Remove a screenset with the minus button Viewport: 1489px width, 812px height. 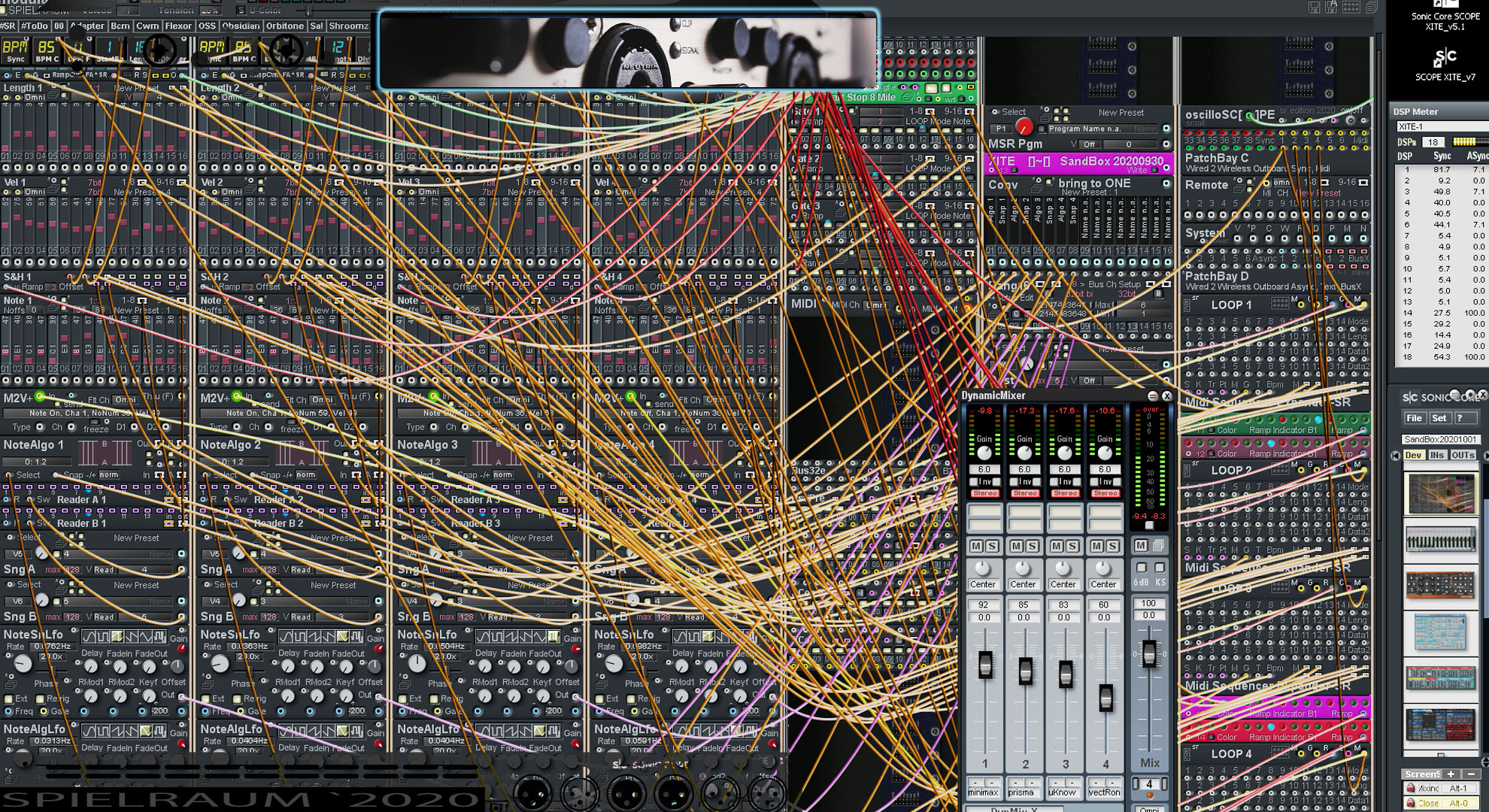click(1471, 774)
